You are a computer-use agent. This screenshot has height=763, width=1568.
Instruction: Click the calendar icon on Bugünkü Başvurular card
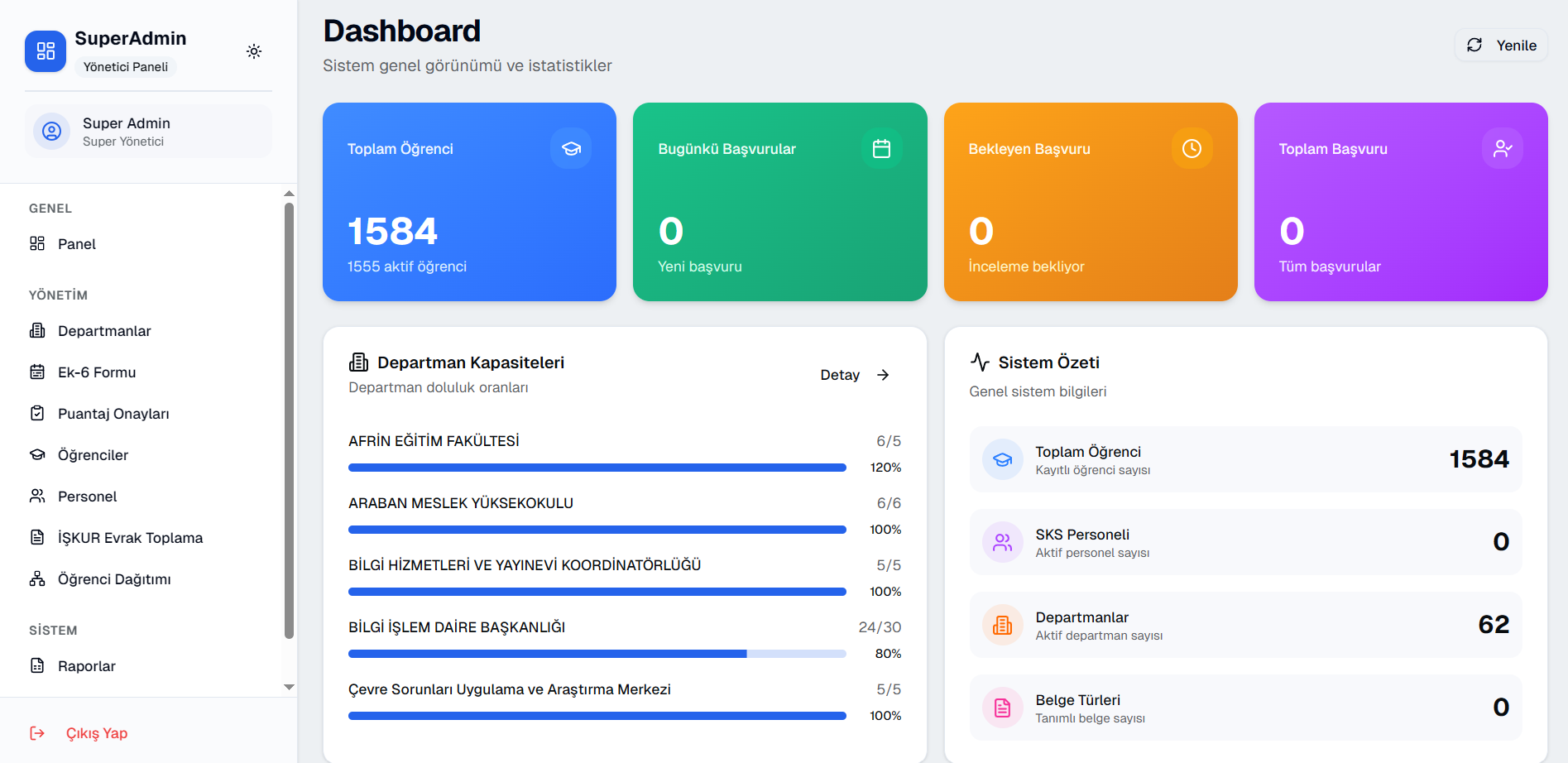(x=882, y=149)
